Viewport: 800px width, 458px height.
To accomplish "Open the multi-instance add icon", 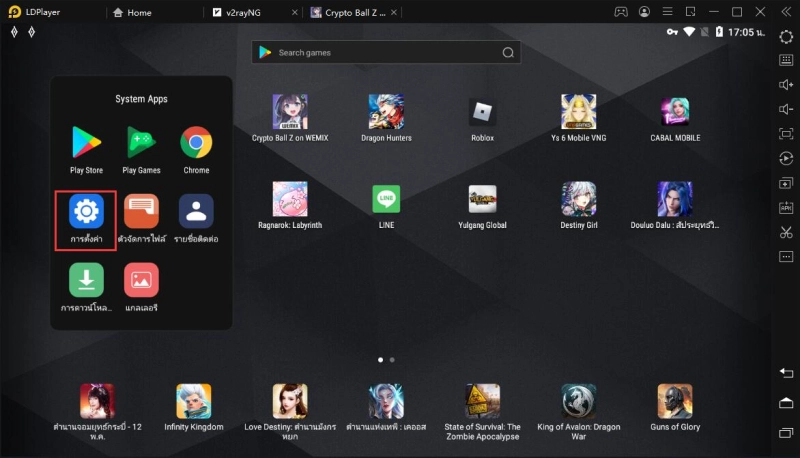I will coord(786,183).
